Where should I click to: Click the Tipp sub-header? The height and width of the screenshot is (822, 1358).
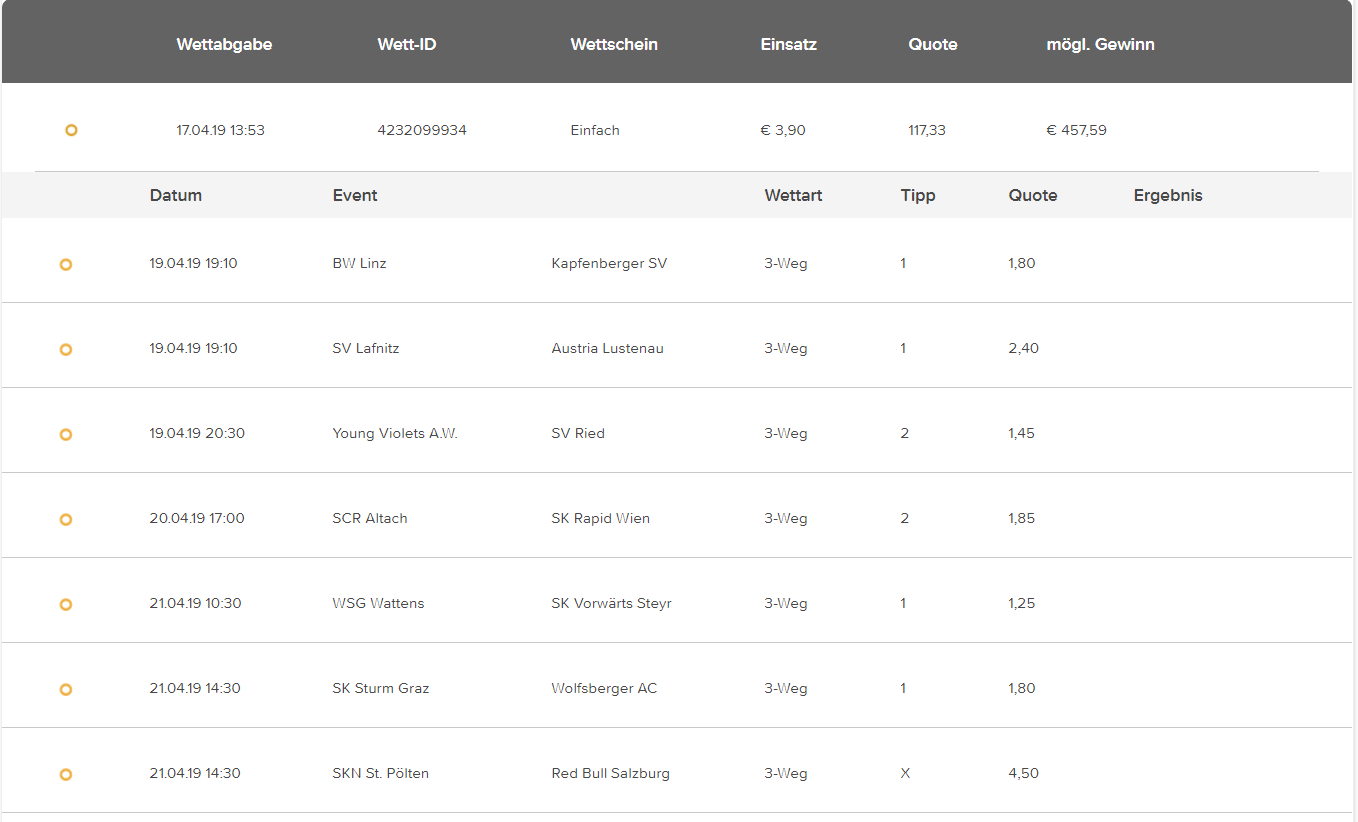[918, 195]
